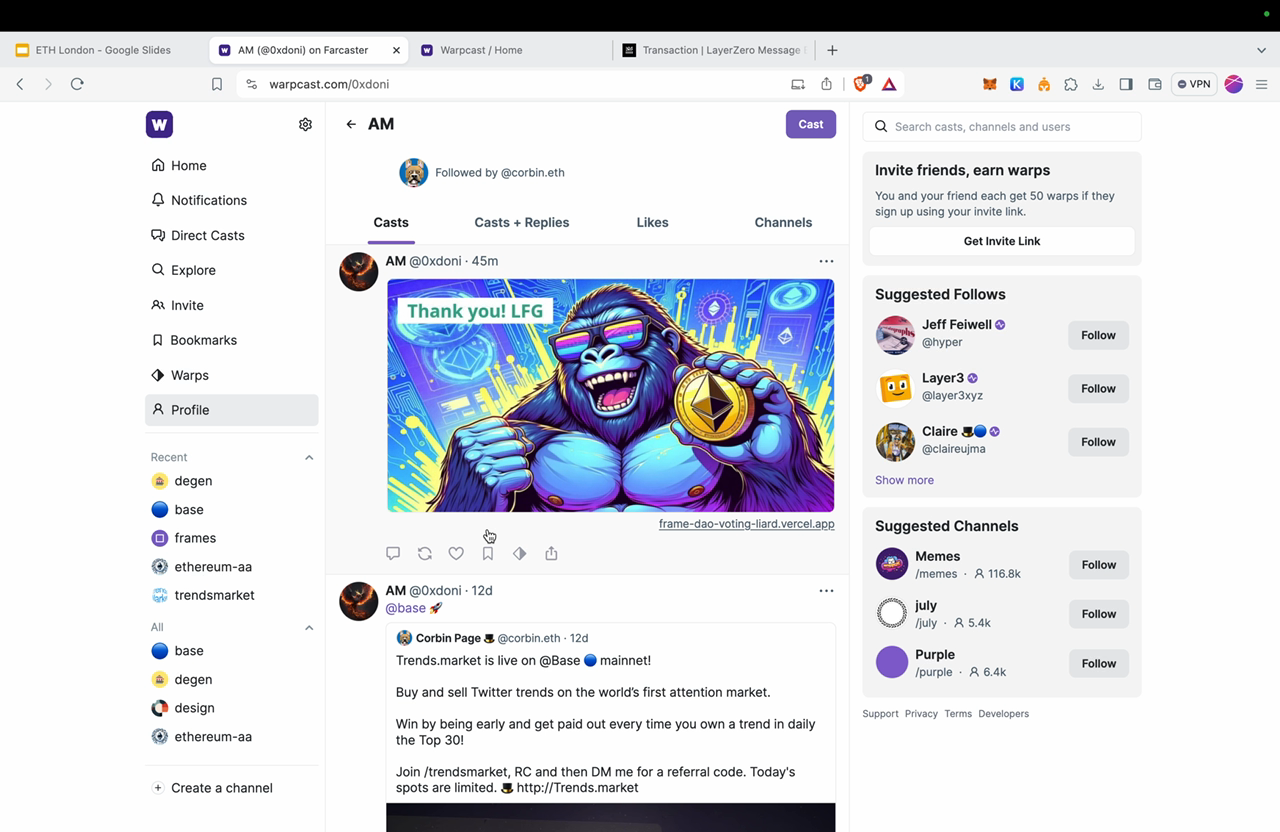Switch to the Channels tab

783,222
